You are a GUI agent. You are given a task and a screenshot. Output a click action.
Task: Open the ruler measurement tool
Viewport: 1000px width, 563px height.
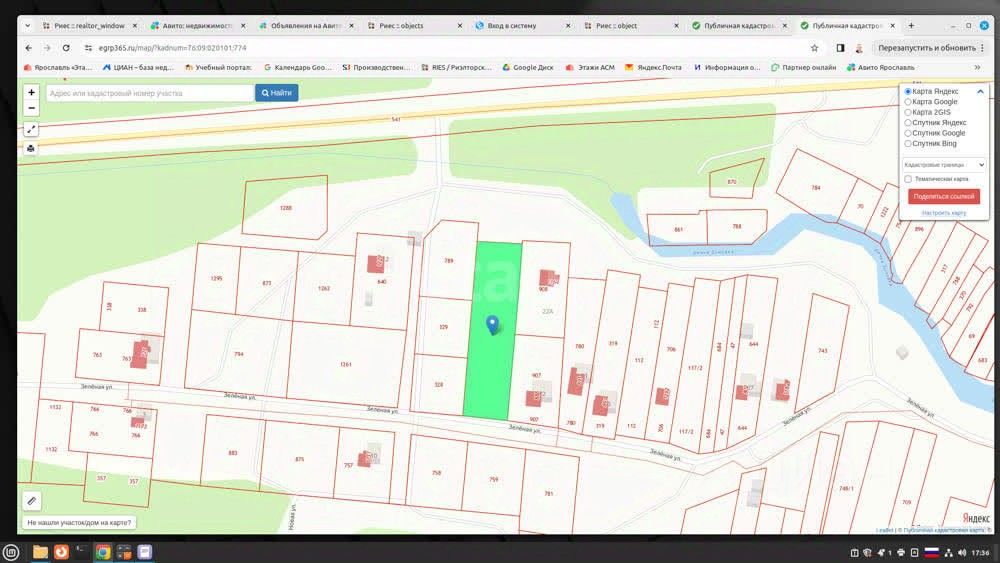click(x=31, y=500)
